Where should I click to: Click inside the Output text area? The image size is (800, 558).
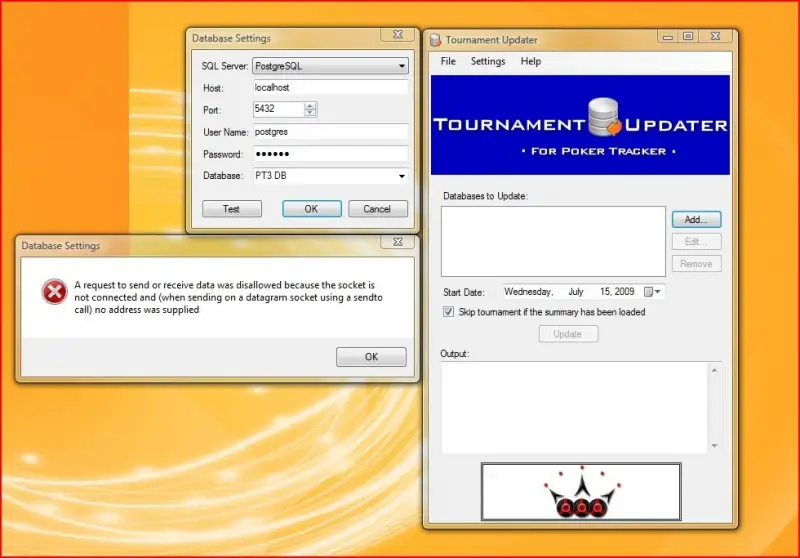pos(574,408)
